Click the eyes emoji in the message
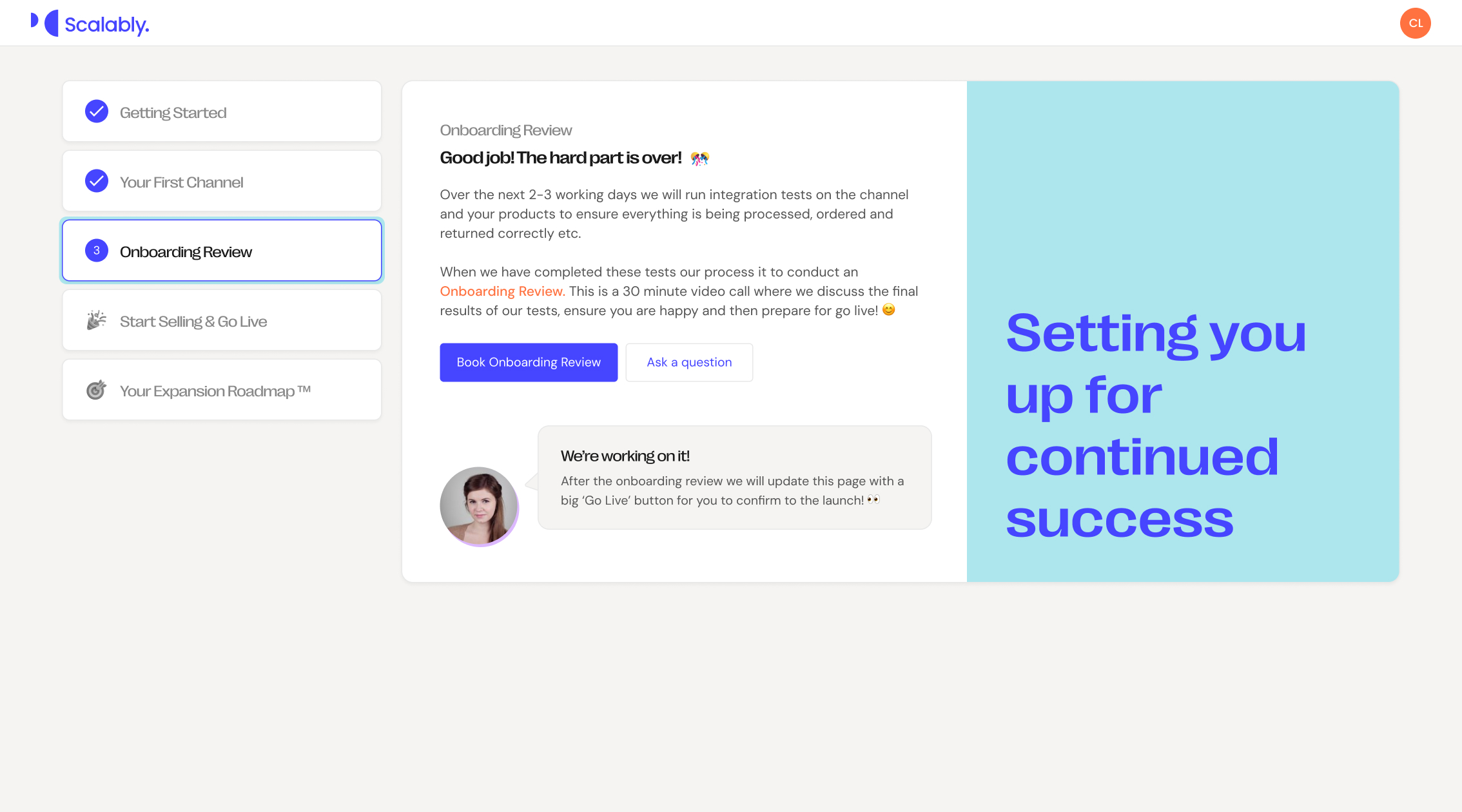 [873, 499]
